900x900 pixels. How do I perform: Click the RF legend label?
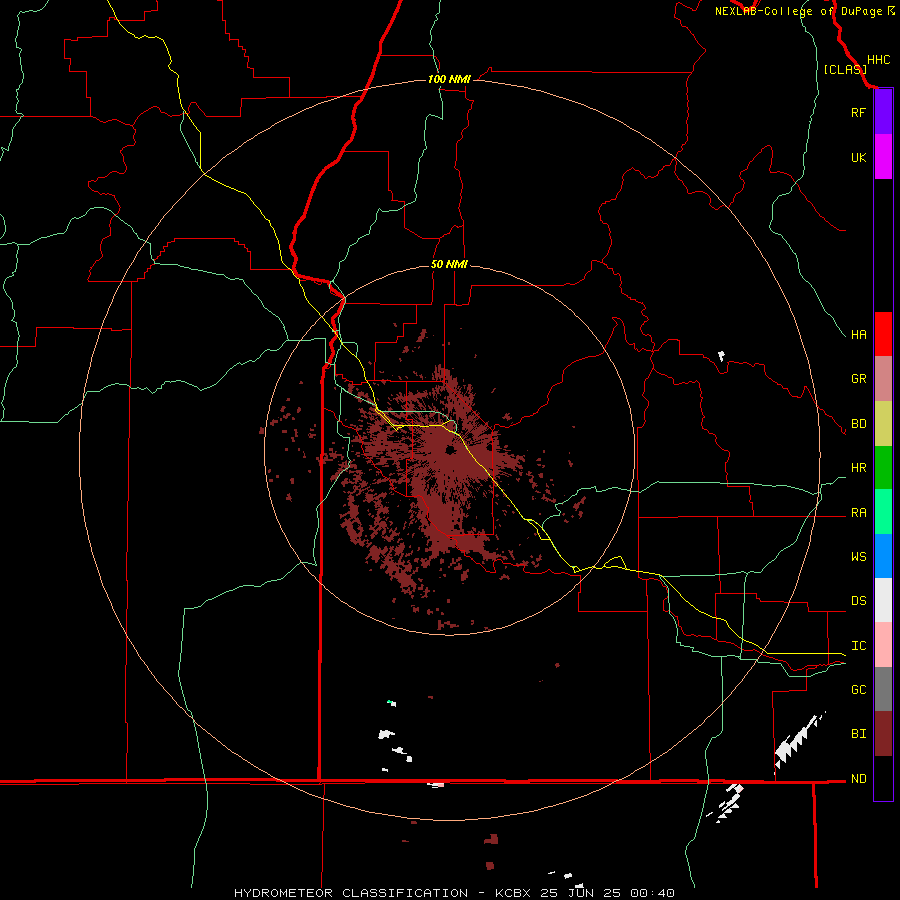tap(858, 112)
